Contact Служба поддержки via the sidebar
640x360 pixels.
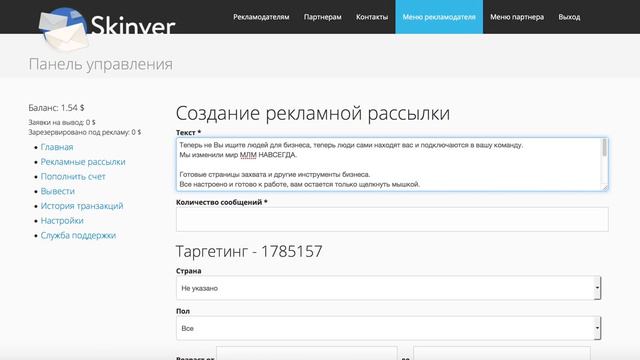78,235
